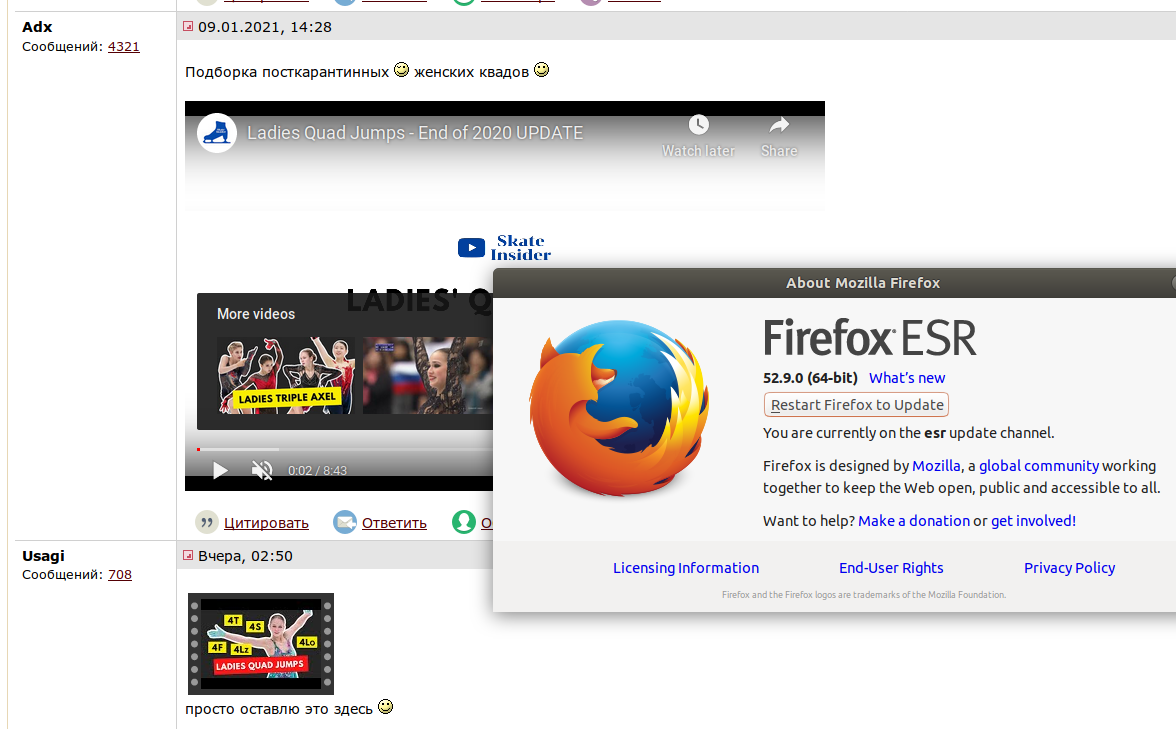1176x729 pixels.
Task: Unmute the video with the speaker icon
Action: 262,470
